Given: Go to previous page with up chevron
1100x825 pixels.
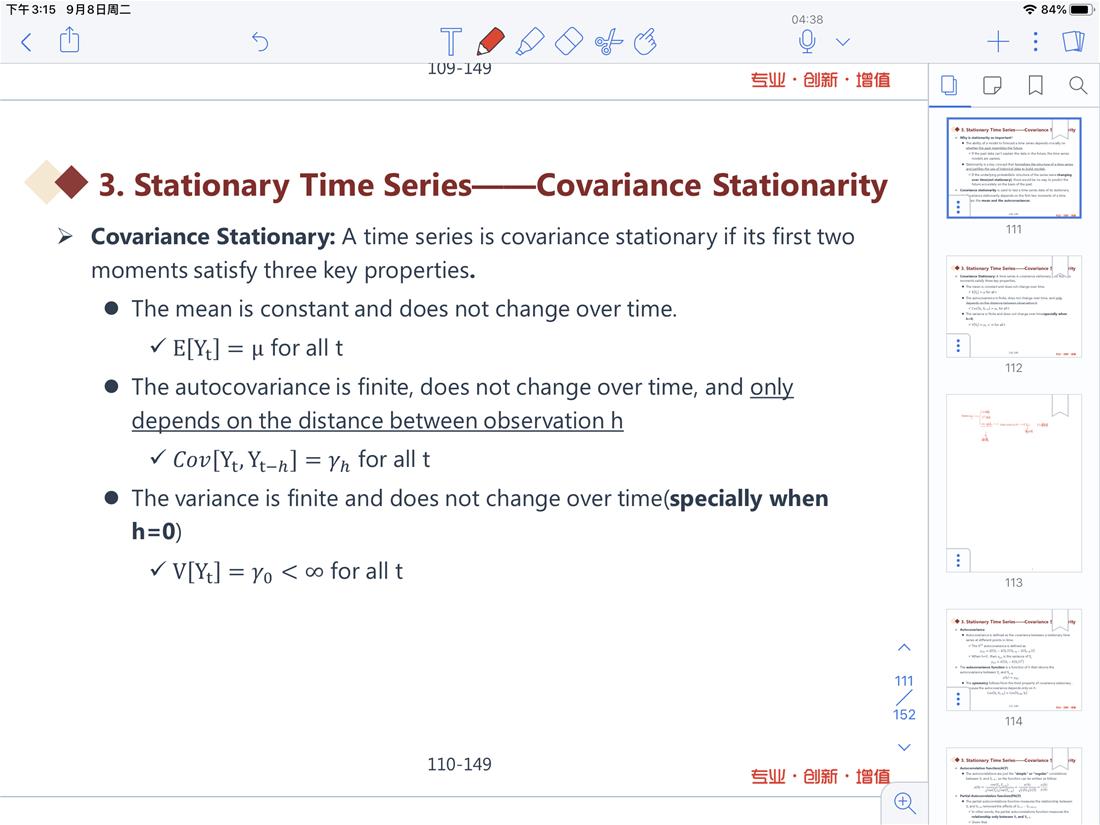Looking at the screenshot, I should pyautogui.click(x=904, y=648).
